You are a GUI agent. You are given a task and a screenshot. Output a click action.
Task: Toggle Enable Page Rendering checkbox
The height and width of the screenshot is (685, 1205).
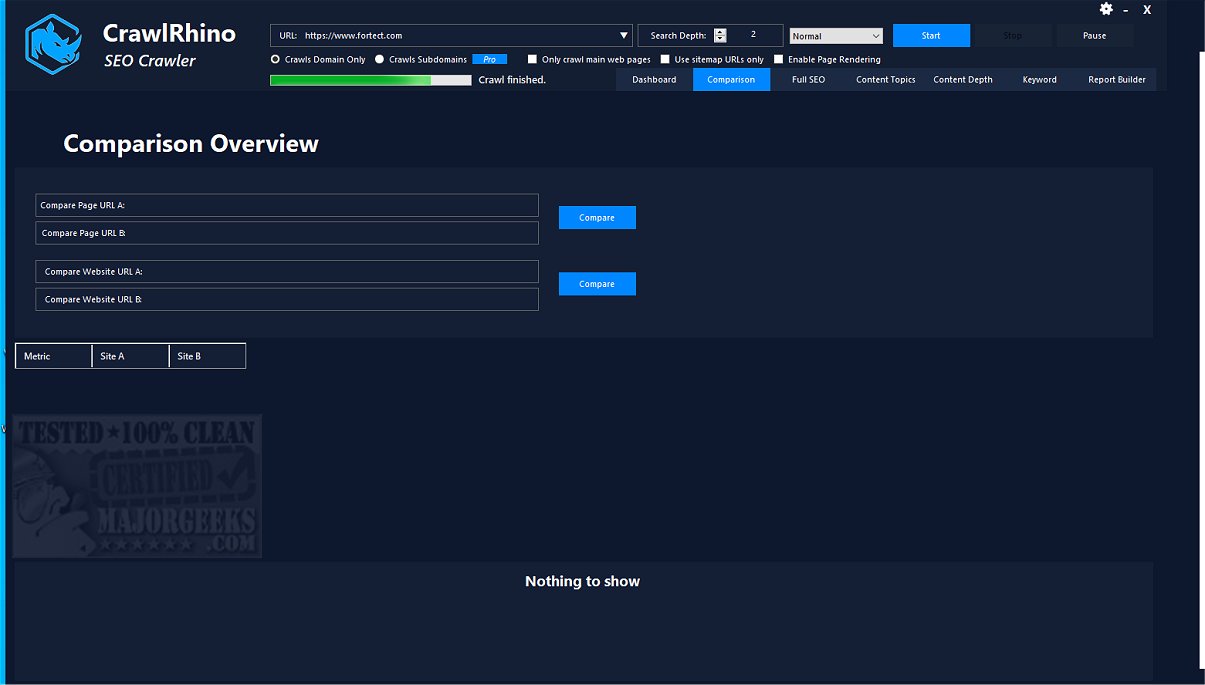click(779, 59)
